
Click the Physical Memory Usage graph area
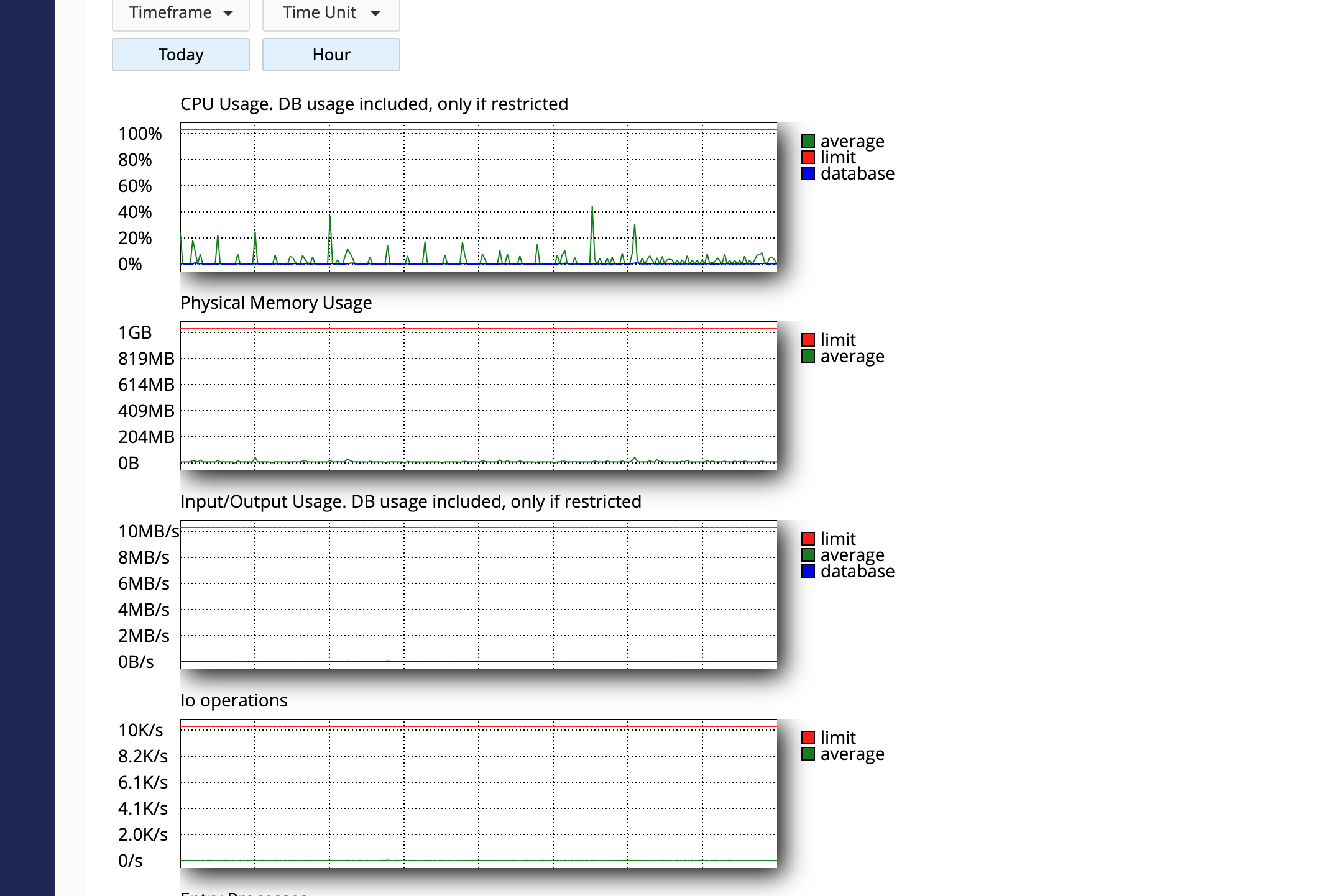[x=479, y=396]
